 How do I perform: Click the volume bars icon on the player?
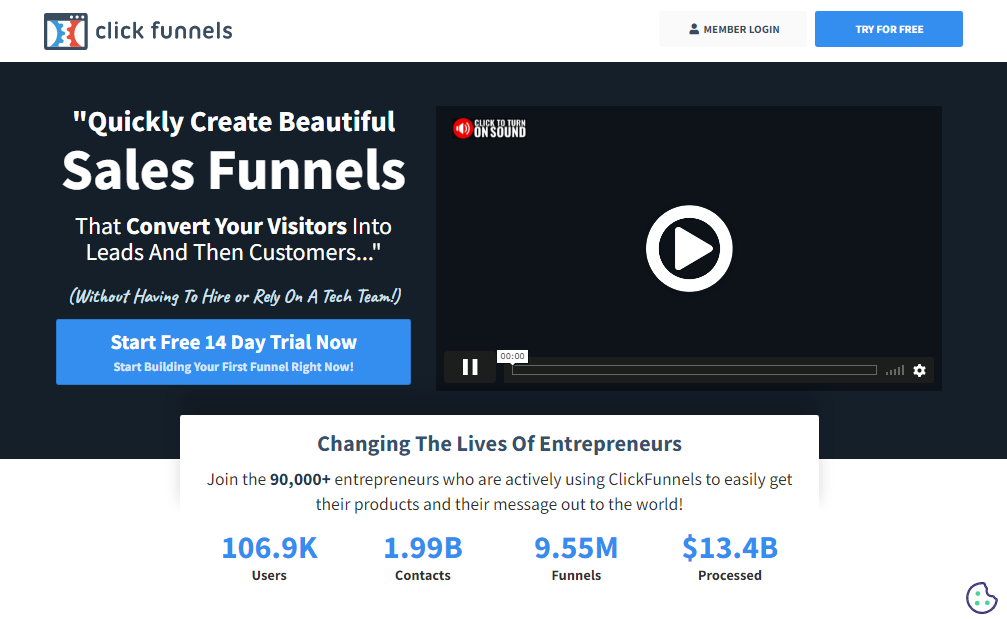click(893, 369)
